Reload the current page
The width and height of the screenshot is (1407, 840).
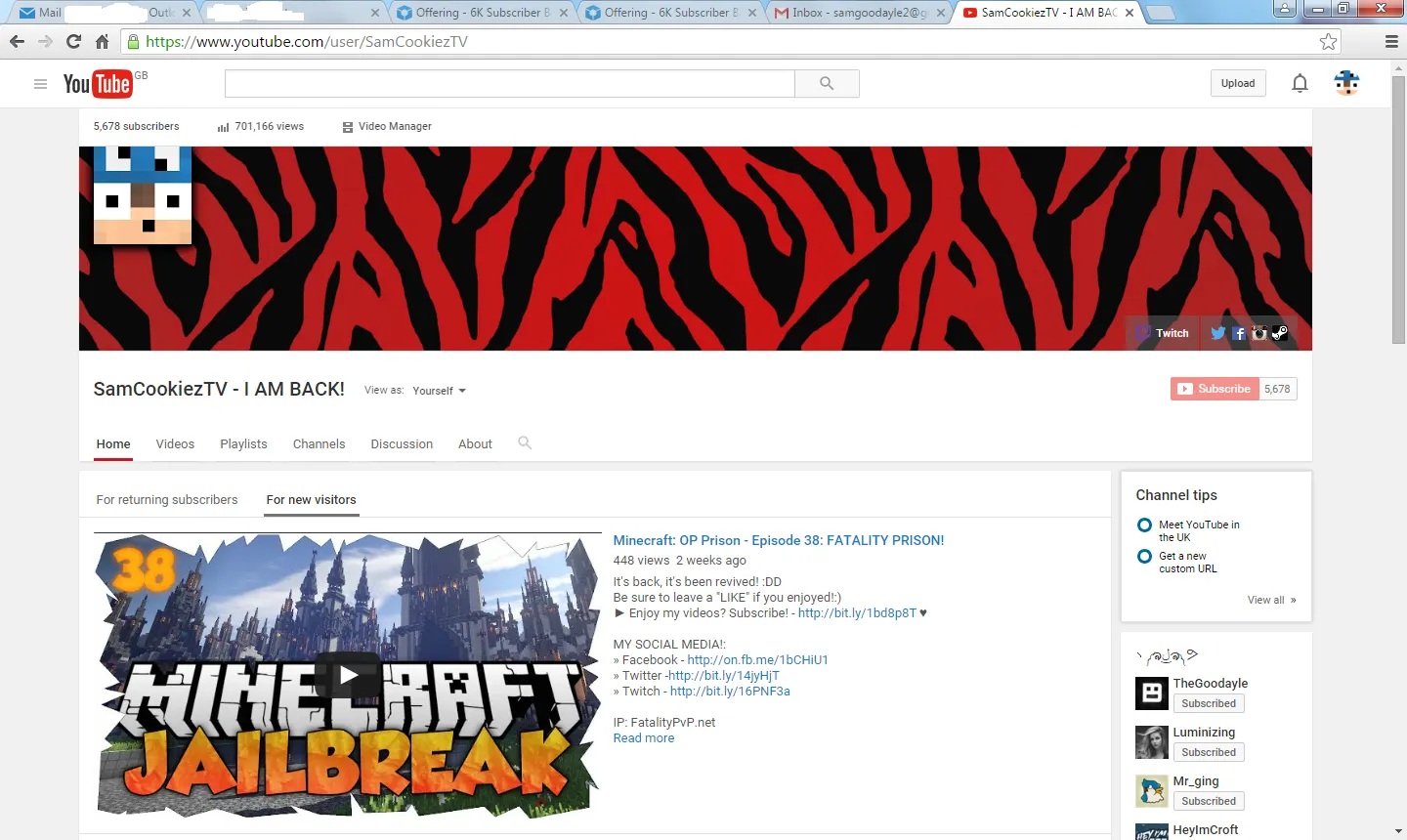73,41
